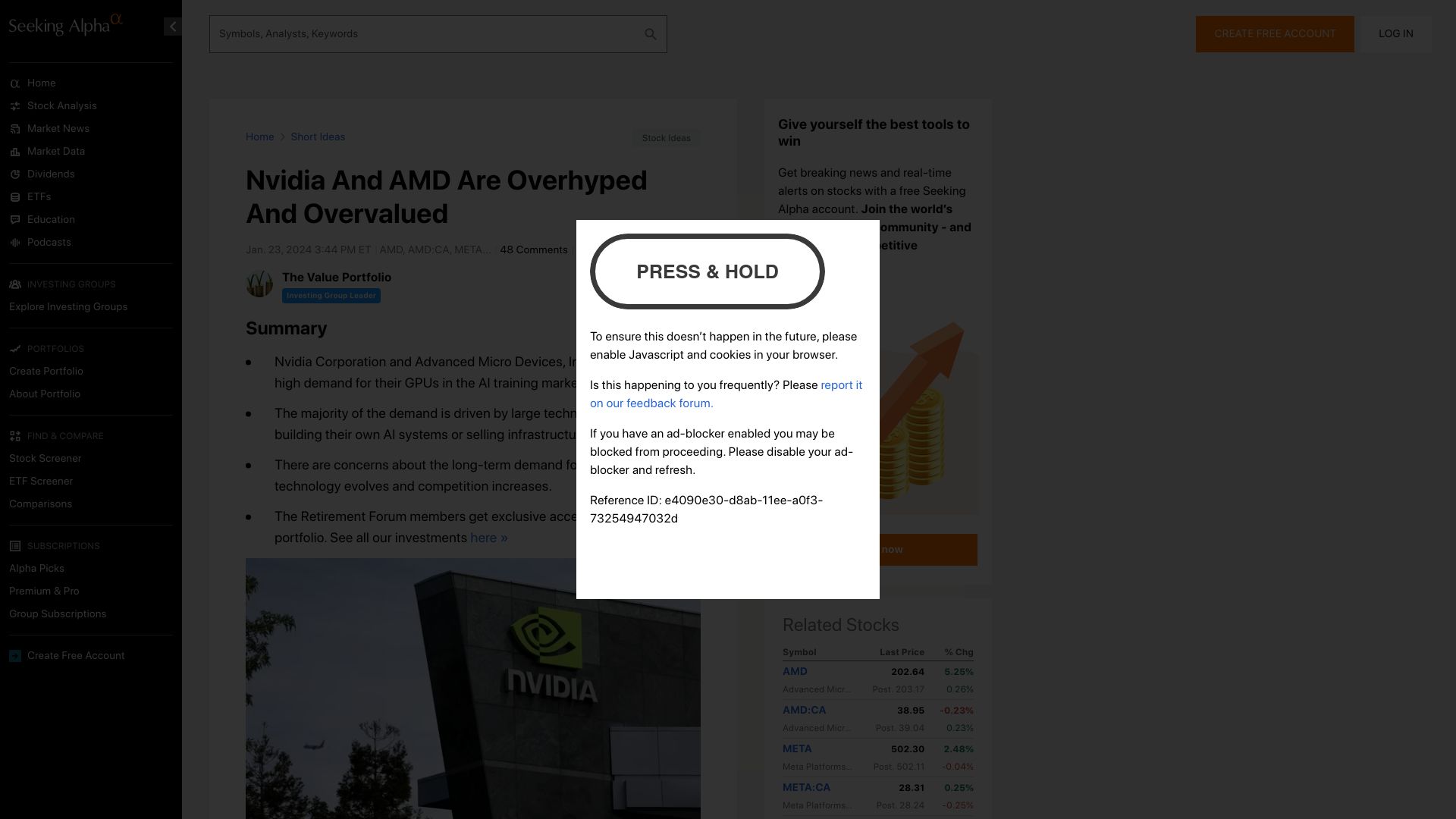Click The Value Portfolio author avatar
Viewport: 1456px width, 819px height.
259,284
